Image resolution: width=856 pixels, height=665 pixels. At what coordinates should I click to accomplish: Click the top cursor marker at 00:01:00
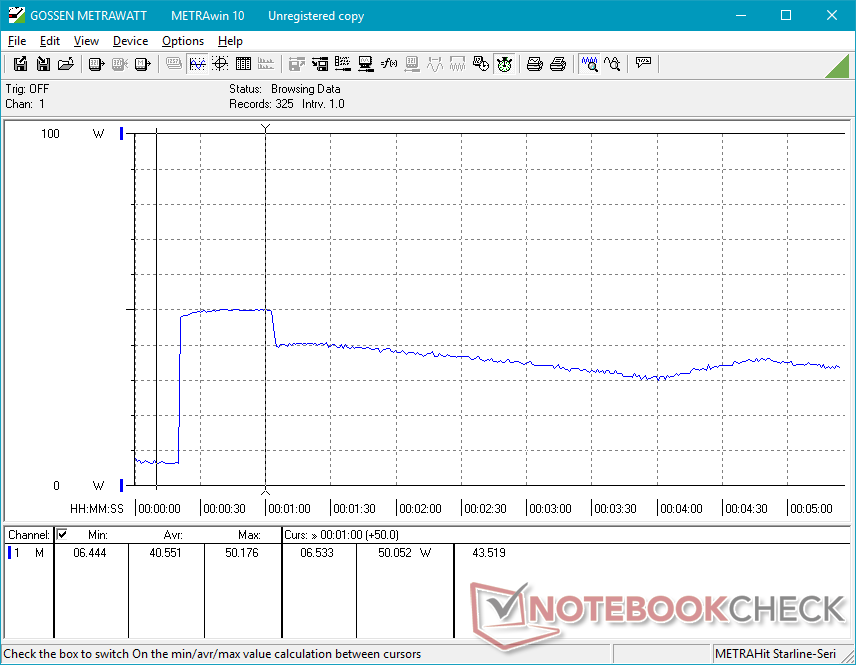coord(265,128)
